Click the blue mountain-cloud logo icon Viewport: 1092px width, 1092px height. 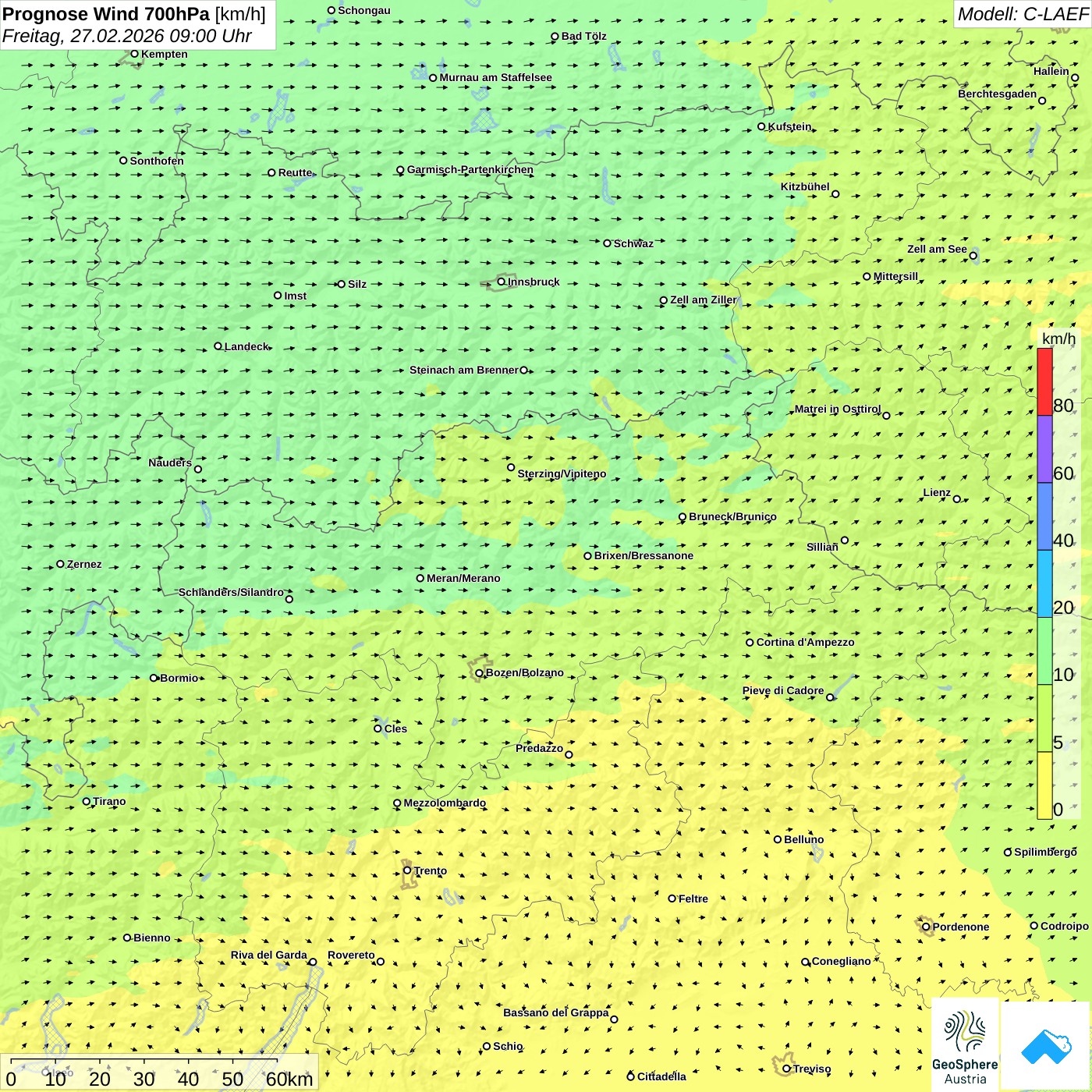click(x=1046, y=1046)
